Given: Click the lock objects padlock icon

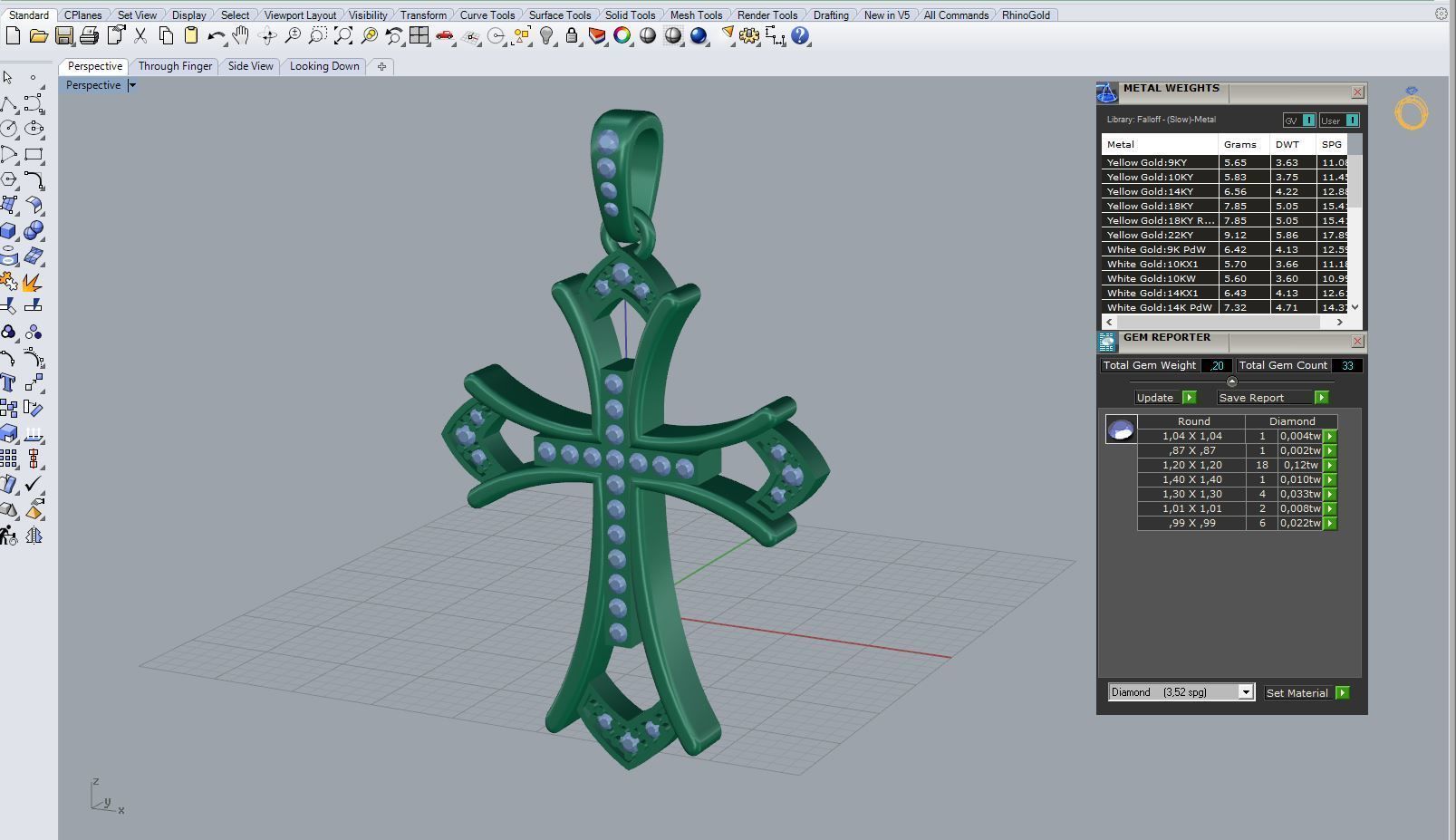Looking at the screenshot, I should [572, 36].
